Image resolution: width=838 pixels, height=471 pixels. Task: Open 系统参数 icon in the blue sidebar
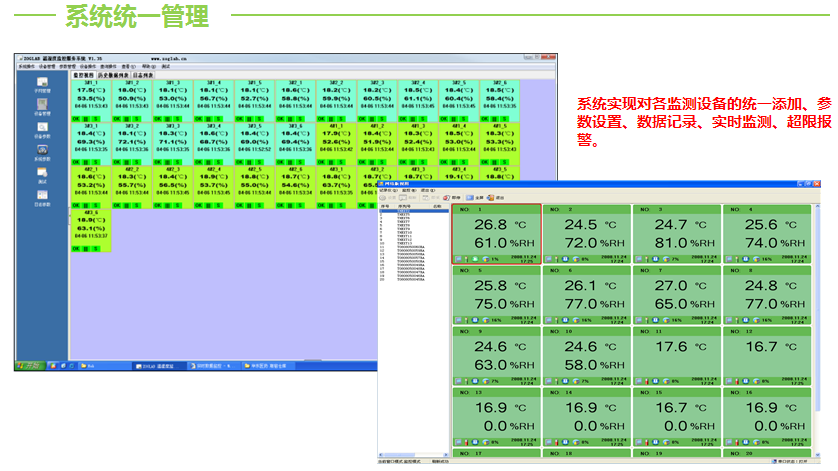(42, 150)
